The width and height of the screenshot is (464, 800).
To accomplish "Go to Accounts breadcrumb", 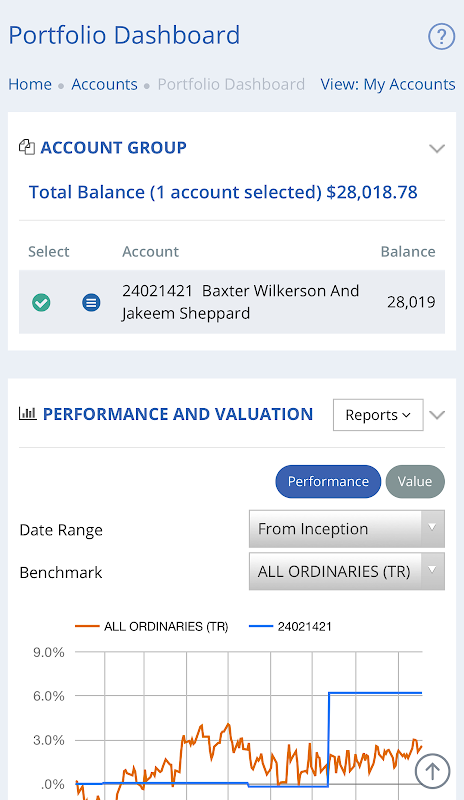I will 104,84.
